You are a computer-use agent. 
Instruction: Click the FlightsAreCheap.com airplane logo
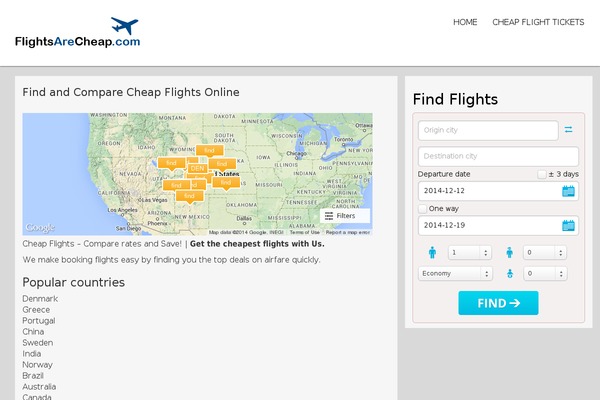78,32
